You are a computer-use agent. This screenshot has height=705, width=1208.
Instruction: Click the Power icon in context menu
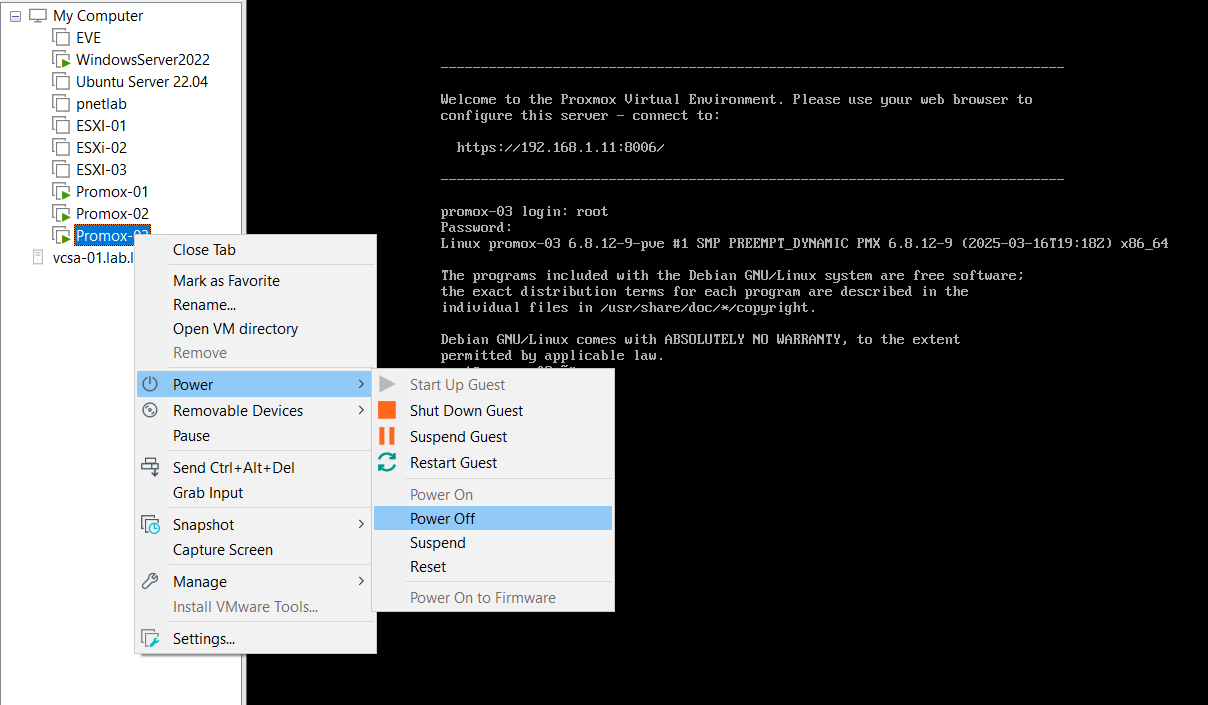[150, 384]
